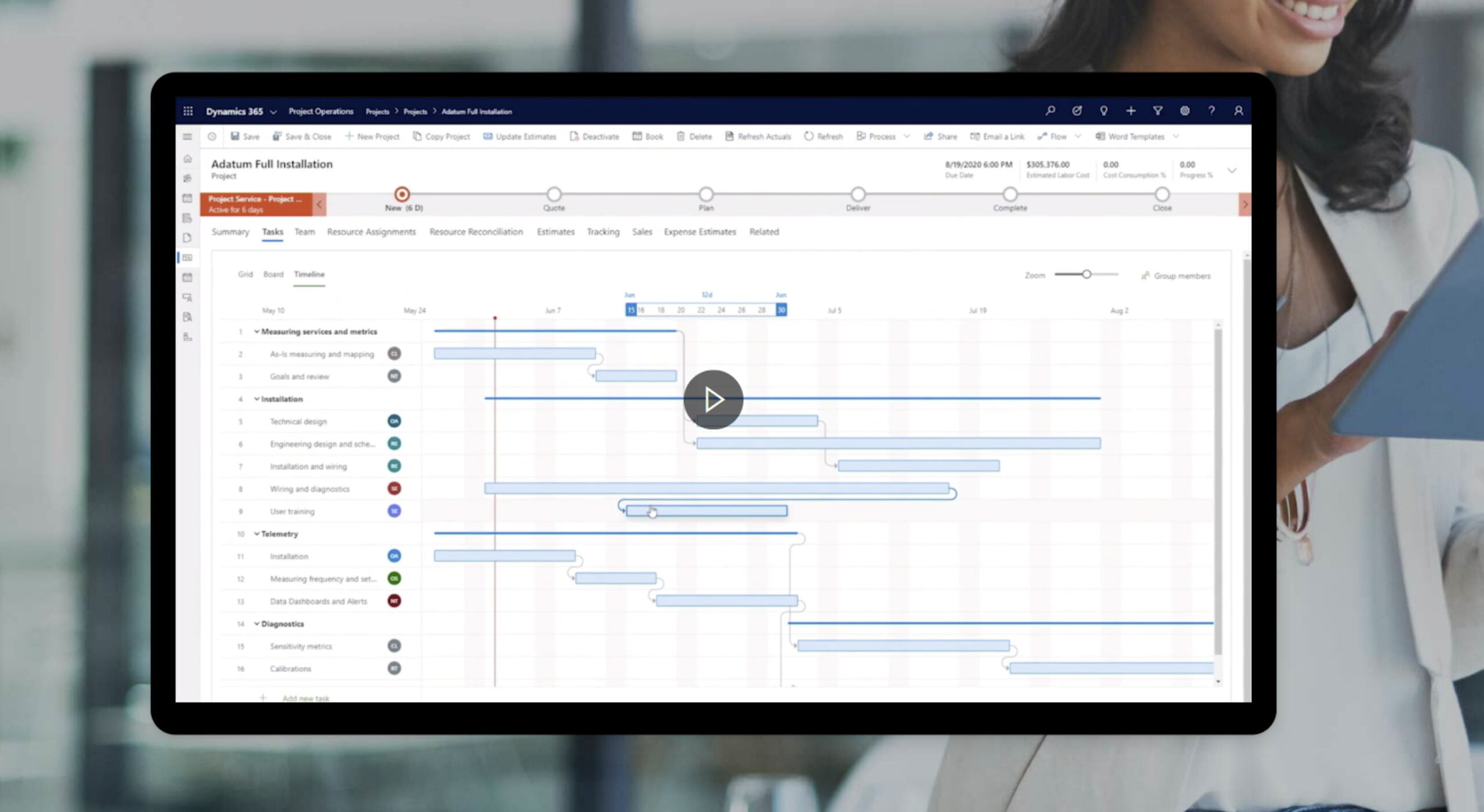Expand the Installation task group
The height and width of the screenshot is (812, 1484).
tap(258, 399)
